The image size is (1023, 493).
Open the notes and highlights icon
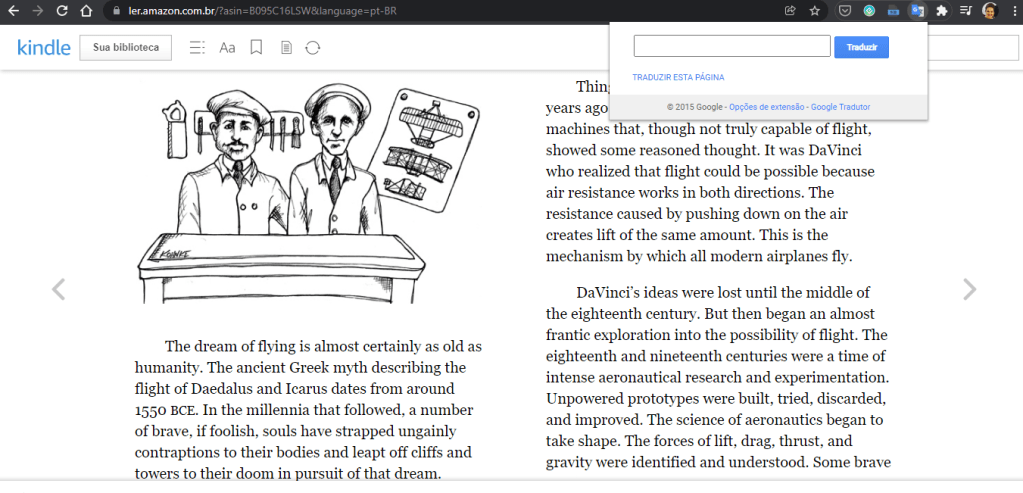pyautogui.click(x=286, y=47)
